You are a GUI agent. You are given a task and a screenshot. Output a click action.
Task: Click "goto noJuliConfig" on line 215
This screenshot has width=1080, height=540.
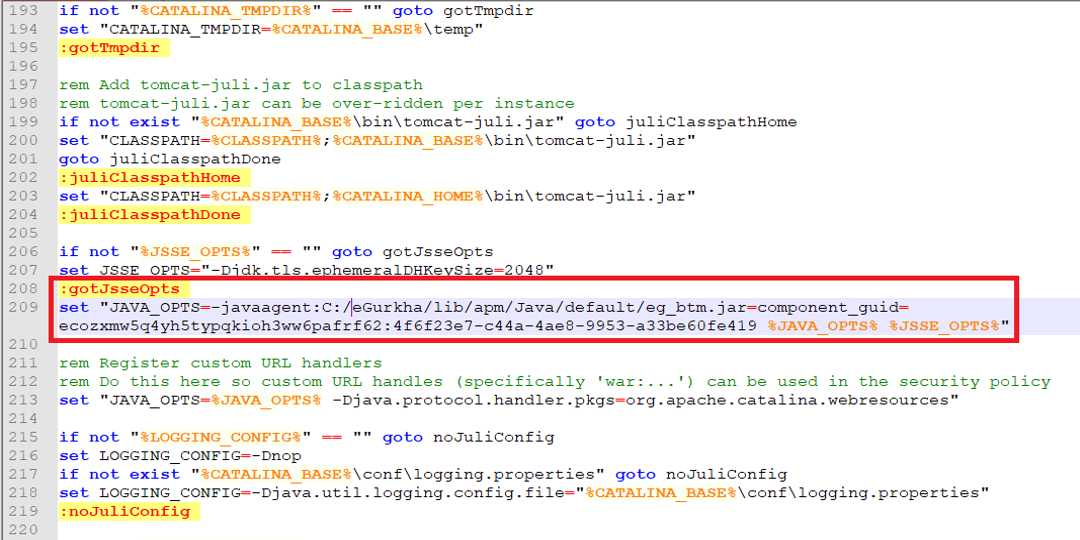click(x=468, y=437)
